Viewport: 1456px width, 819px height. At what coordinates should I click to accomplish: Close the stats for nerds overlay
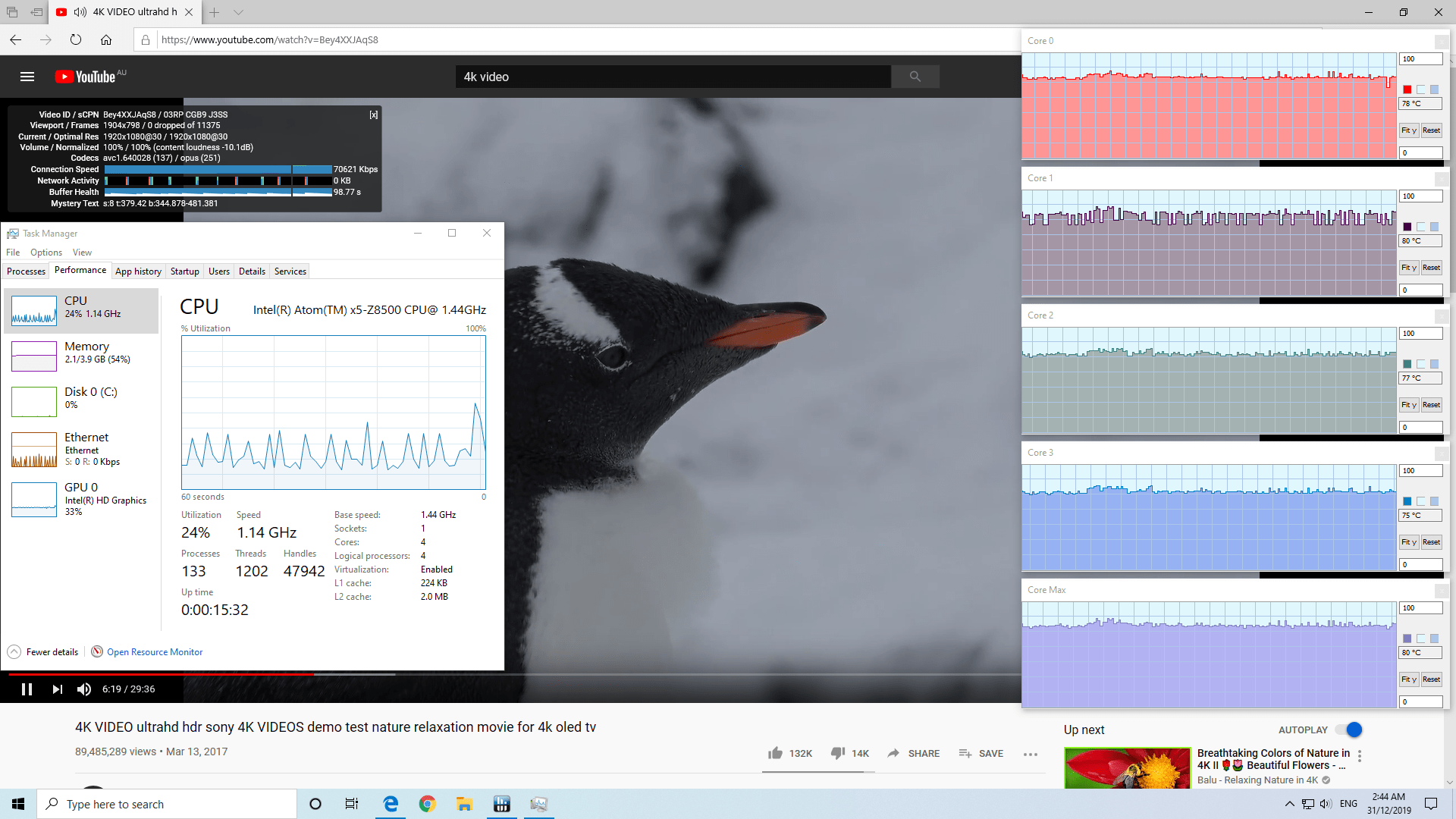(373, 115)
